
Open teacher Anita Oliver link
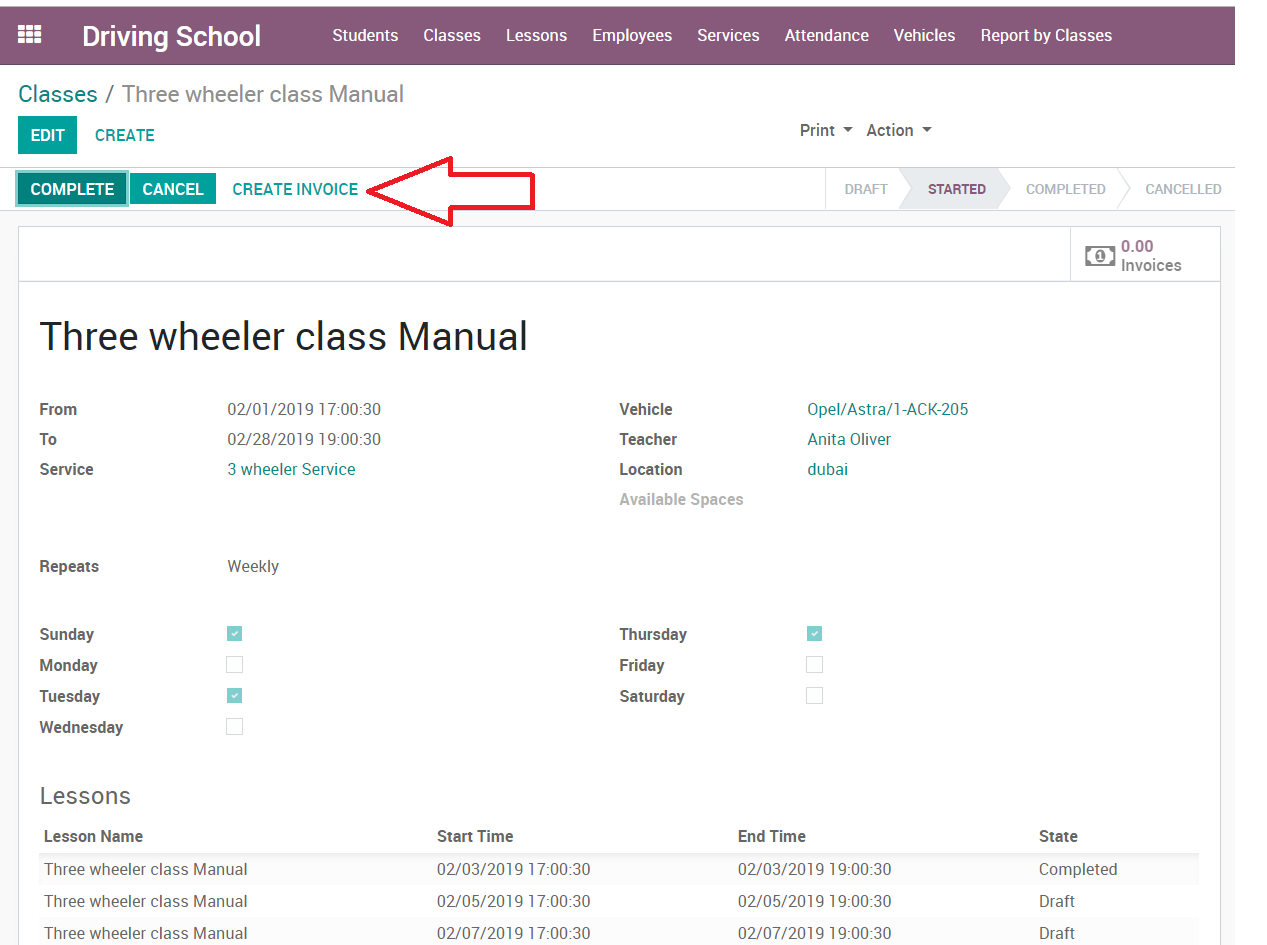coord(849,439)
